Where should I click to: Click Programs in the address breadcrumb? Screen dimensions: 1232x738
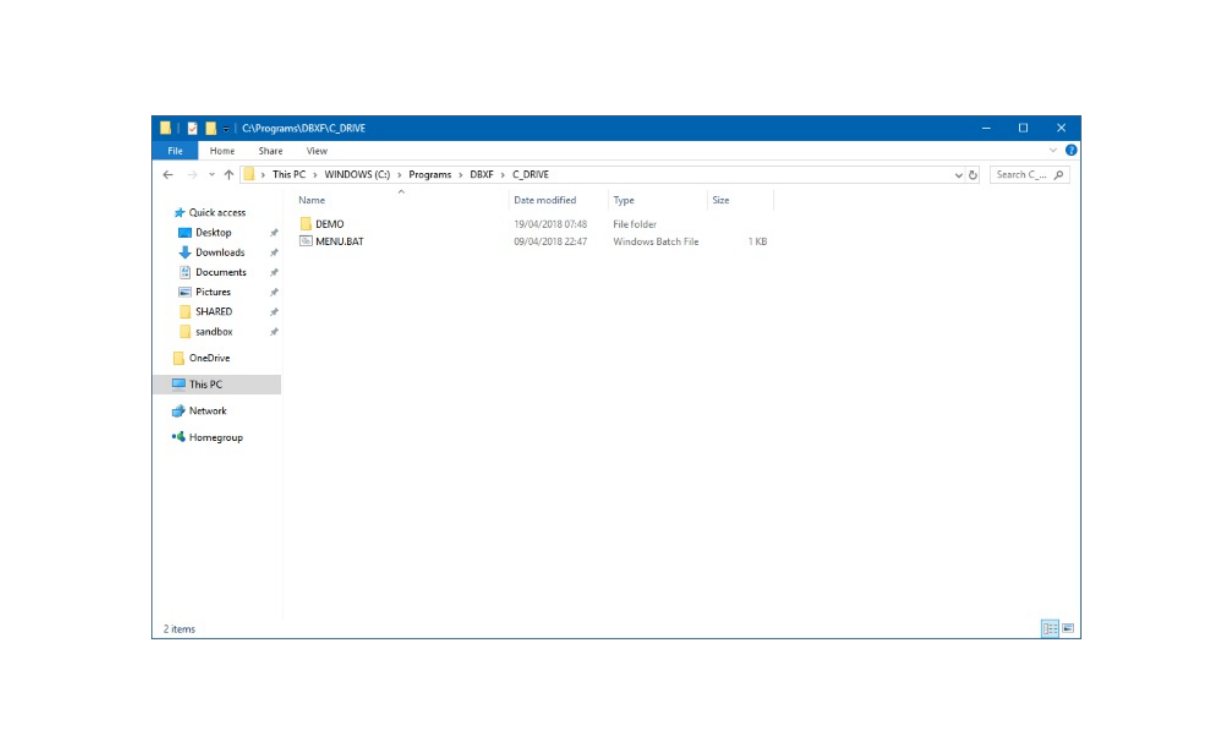tap(430, 174)
